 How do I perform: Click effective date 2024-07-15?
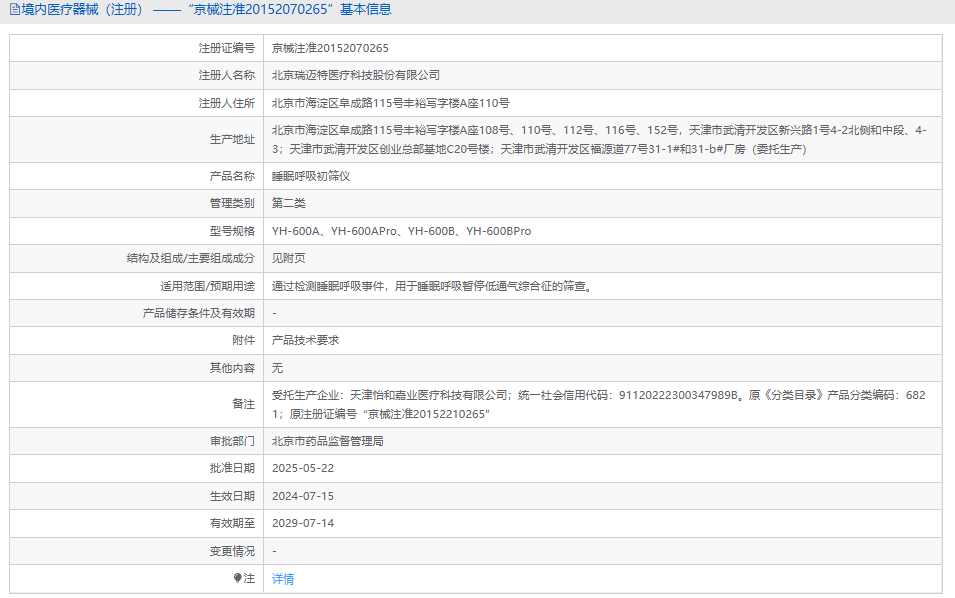[303, 496]
